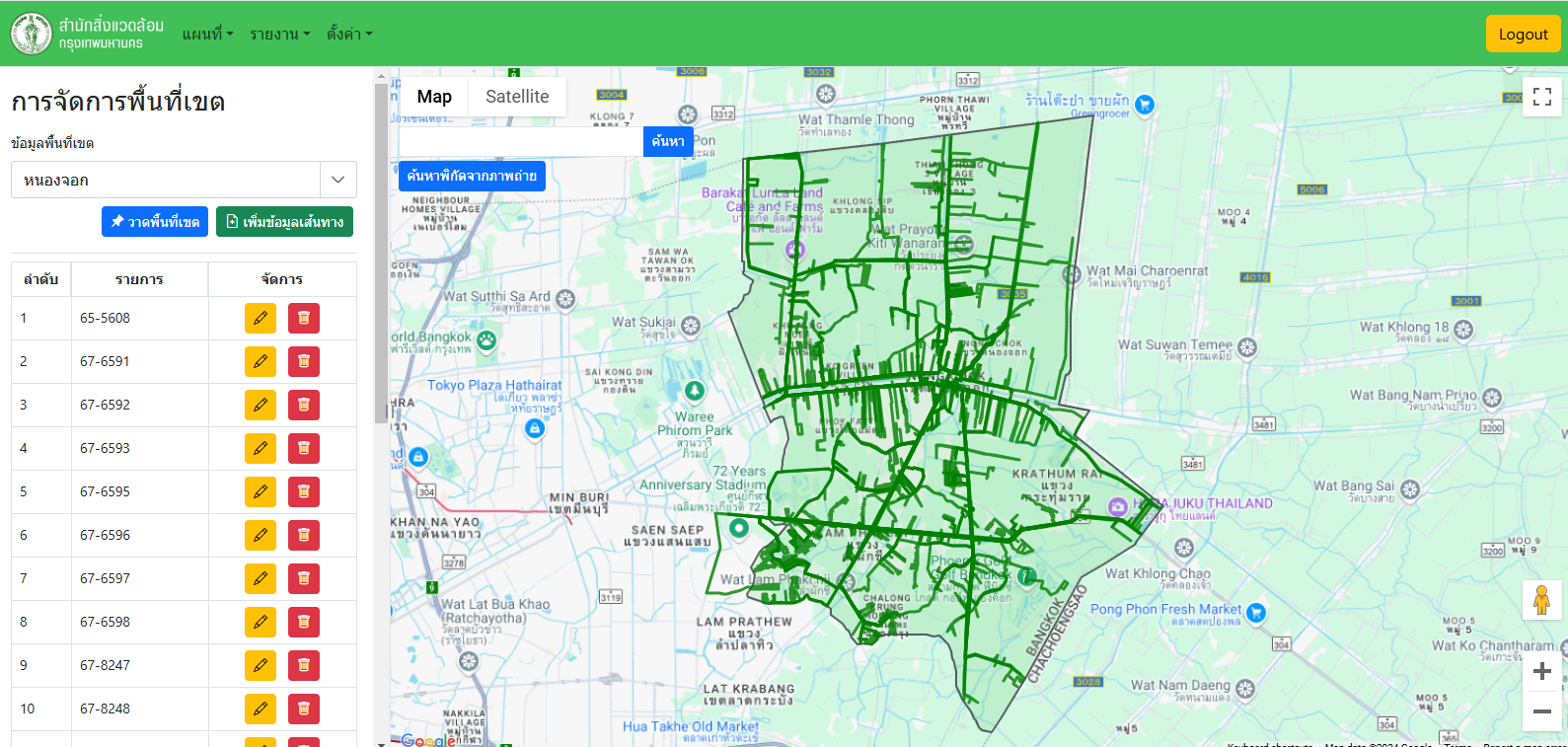
Task: Expand the รายงาน menu
Action: point(279,34)
